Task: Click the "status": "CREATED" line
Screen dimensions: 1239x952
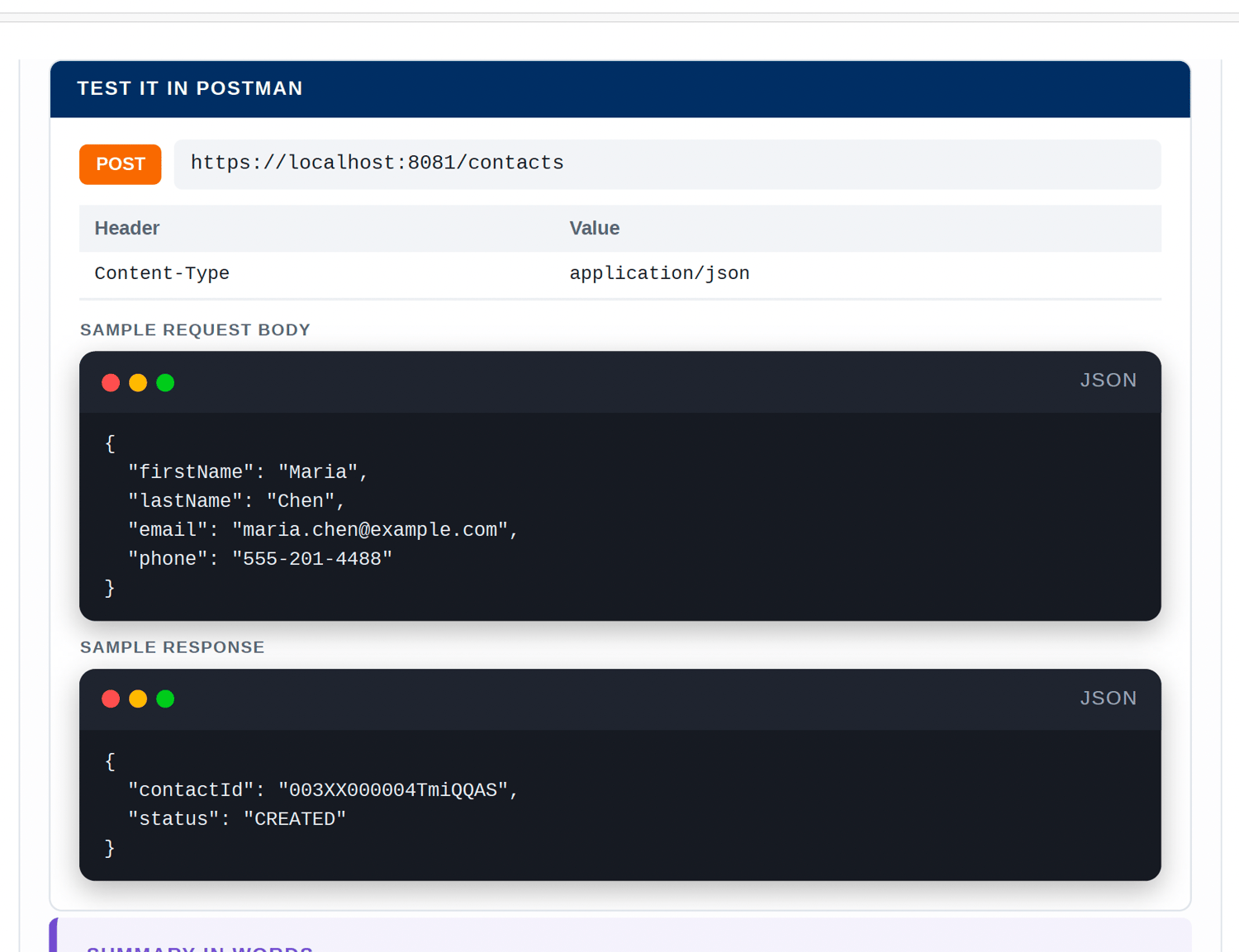Action: point(237,819)
